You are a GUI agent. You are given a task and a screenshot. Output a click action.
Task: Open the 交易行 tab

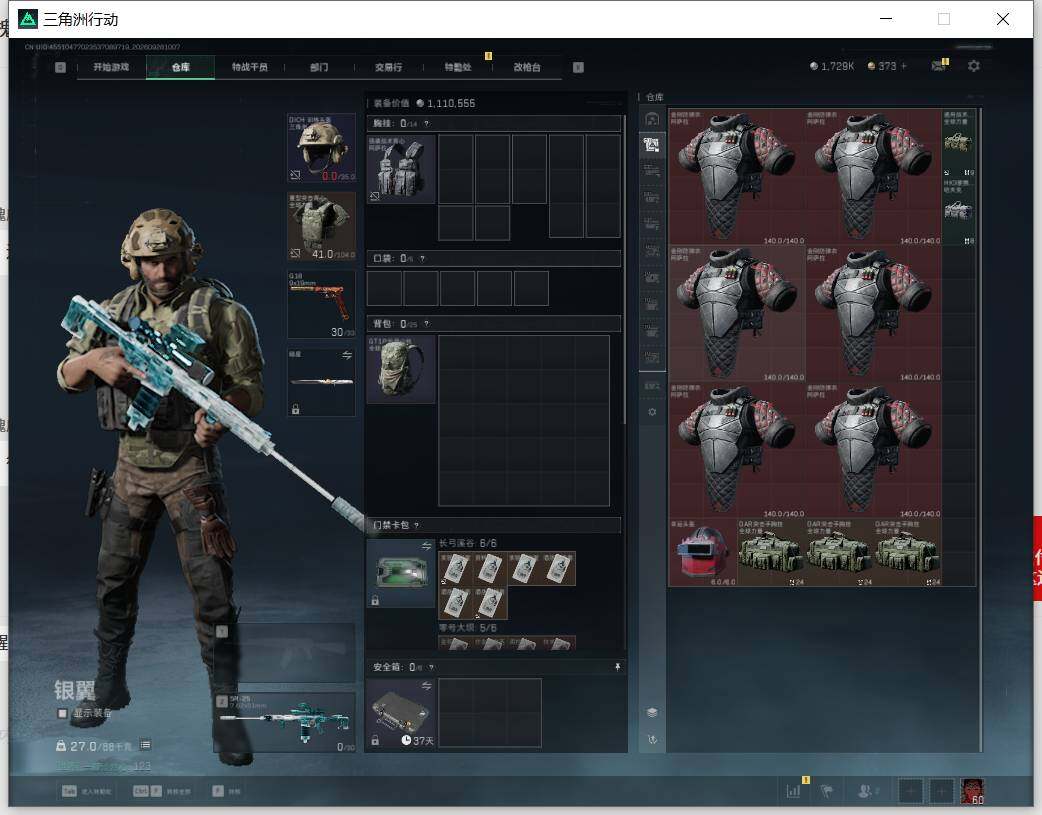[388, 67]
